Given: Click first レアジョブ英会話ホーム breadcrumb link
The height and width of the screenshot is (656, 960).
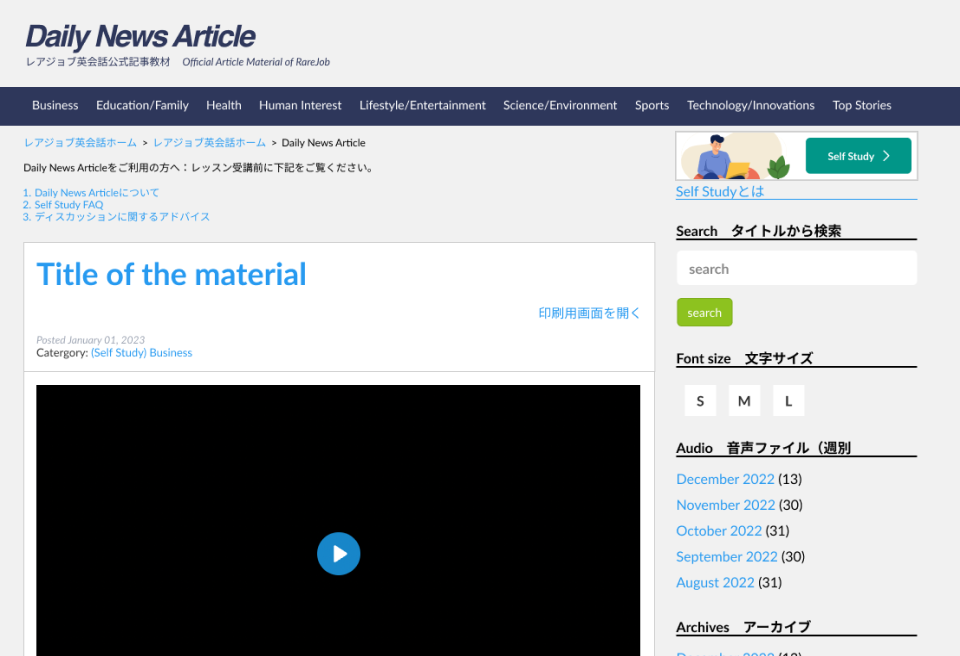Looking at the screenshot, I should tap(80, 143).
